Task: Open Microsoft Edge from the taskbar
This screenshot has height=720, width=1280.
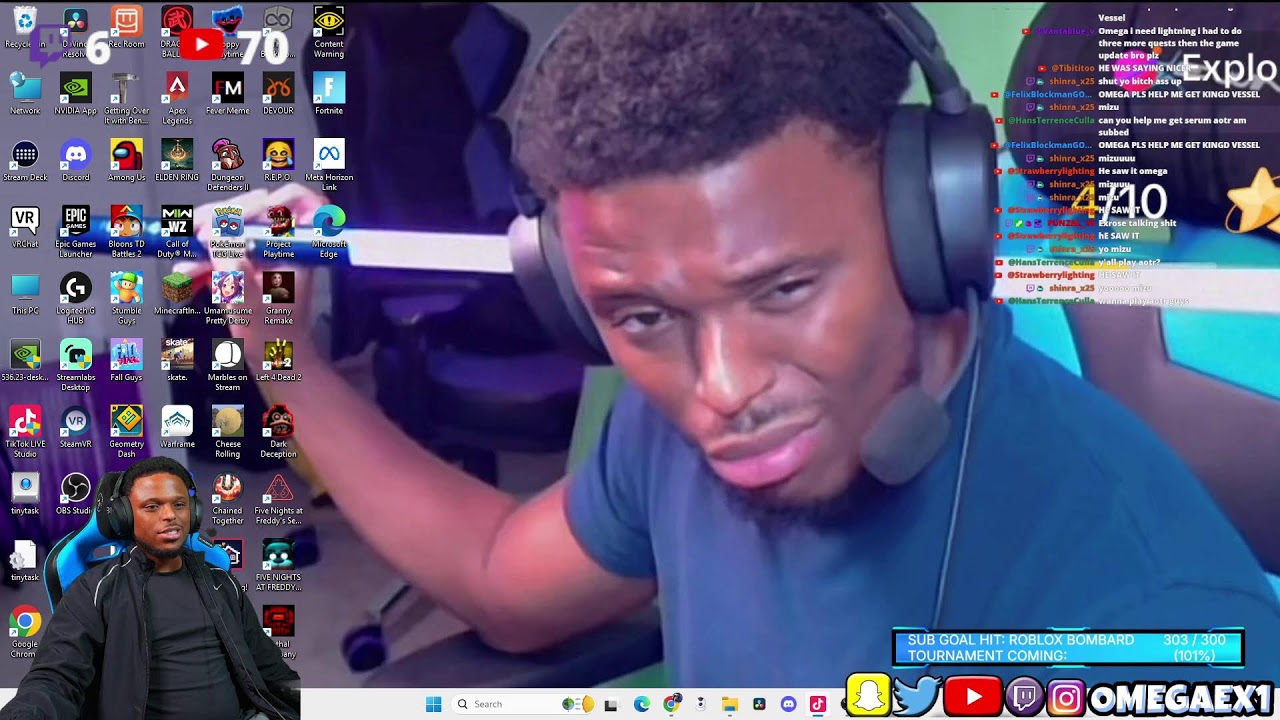Action: click(641, 704)
